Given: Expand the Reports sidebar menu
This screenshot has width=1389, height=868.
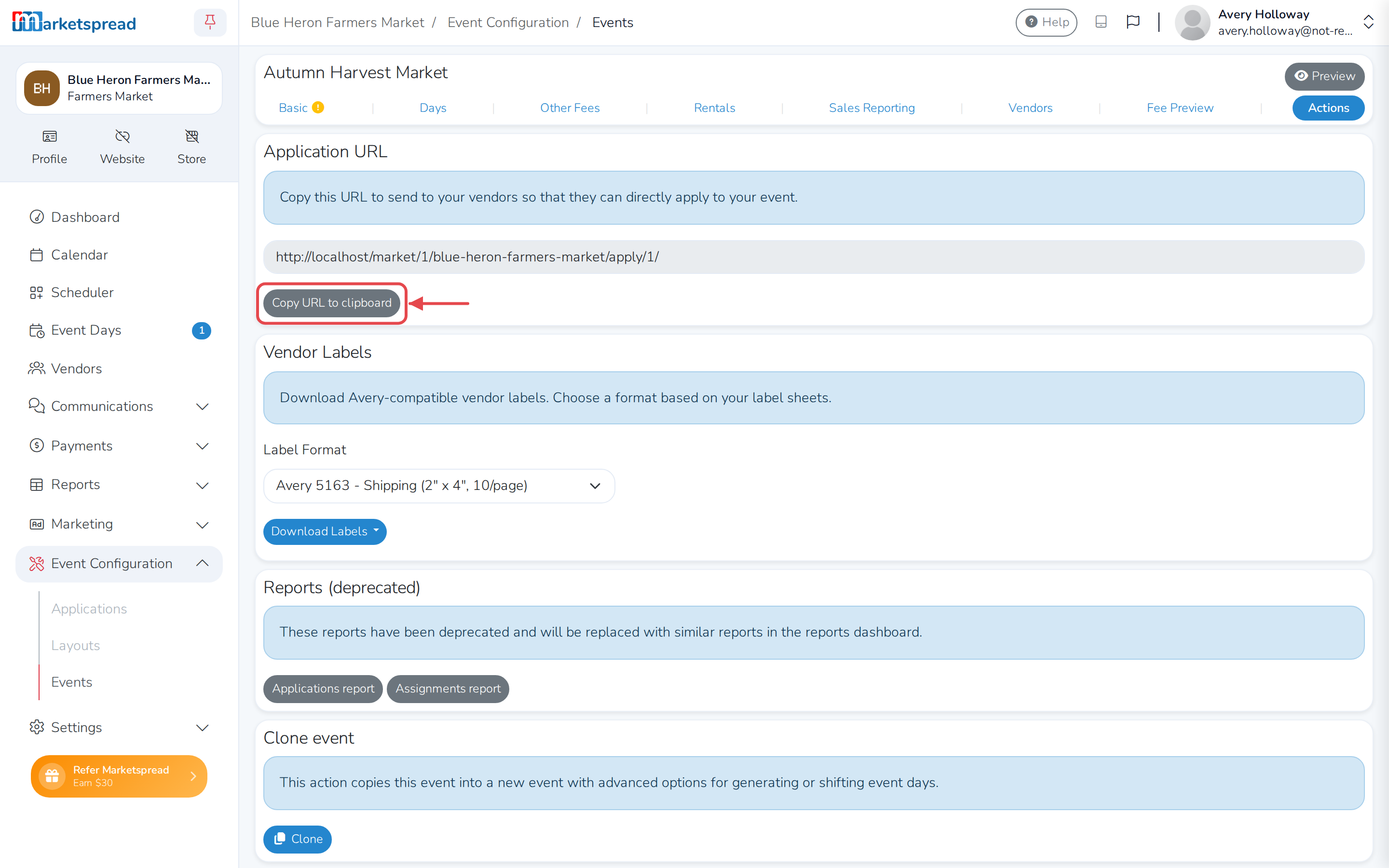Looking at the screenshot, I should [x=119, y=485].
